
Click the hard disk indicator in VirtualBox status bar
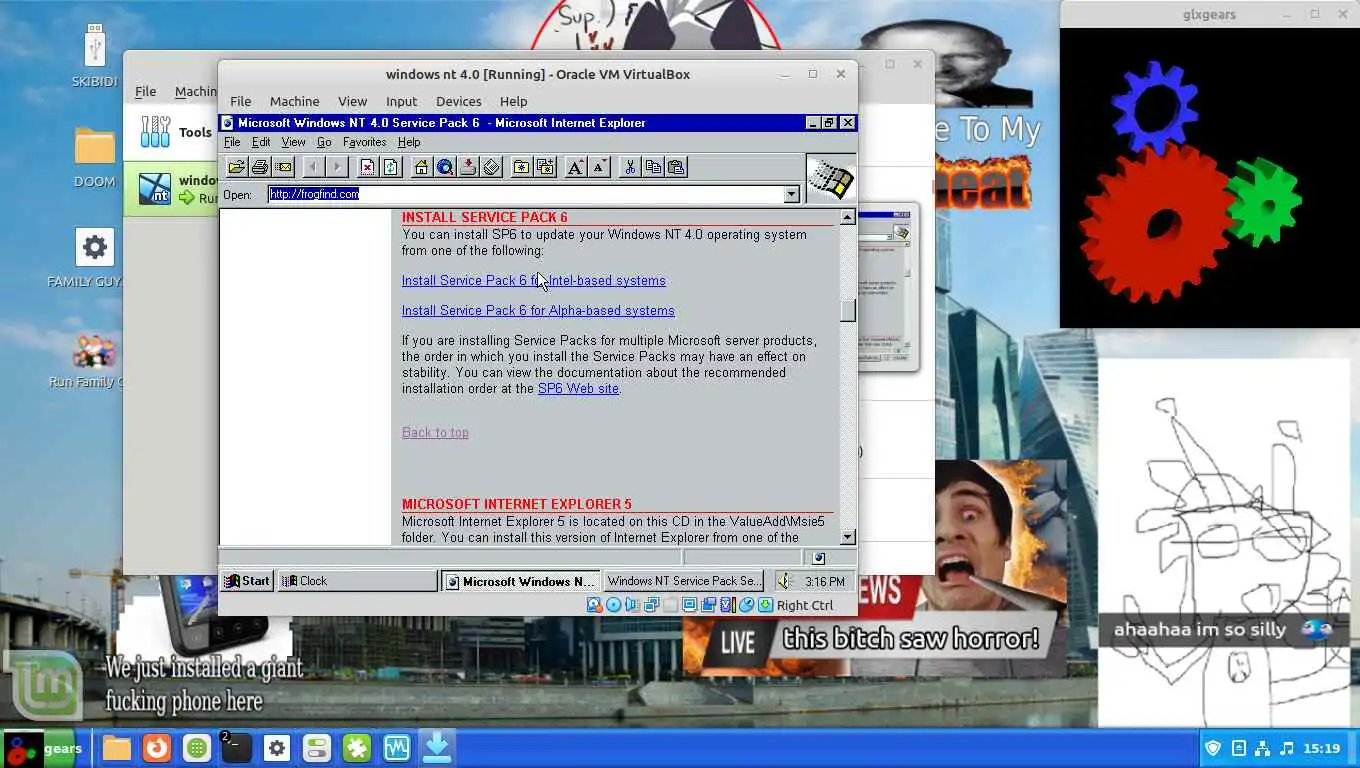coord(594,605)
